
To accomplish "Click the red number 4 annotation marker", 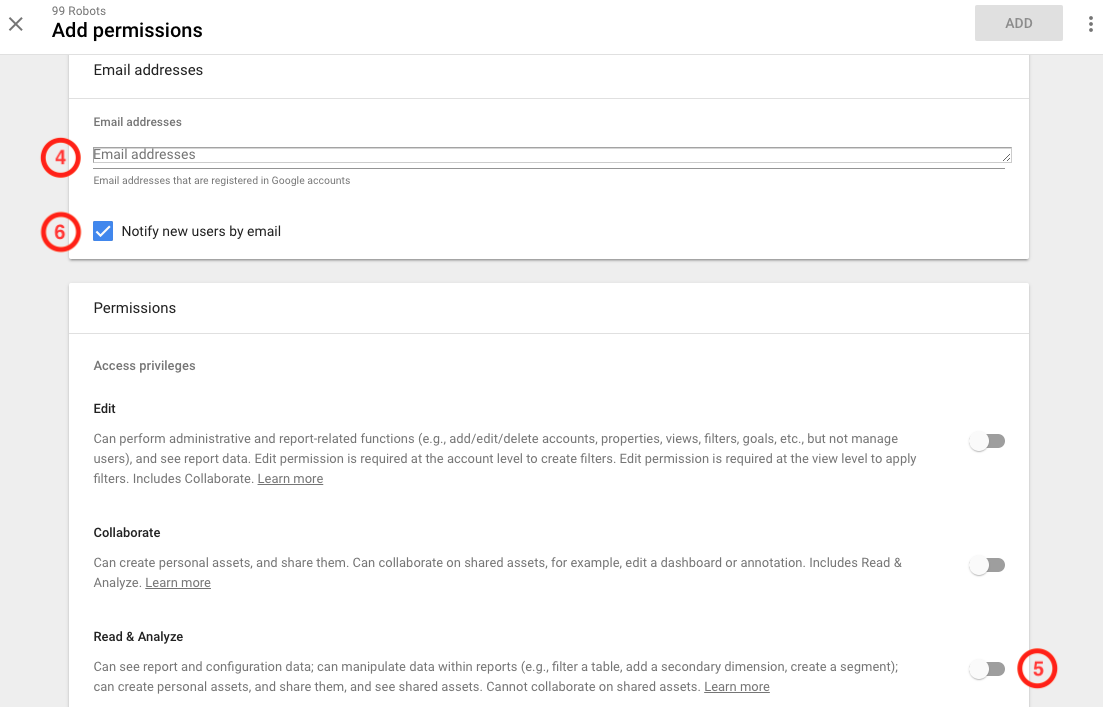I will 60,158.
